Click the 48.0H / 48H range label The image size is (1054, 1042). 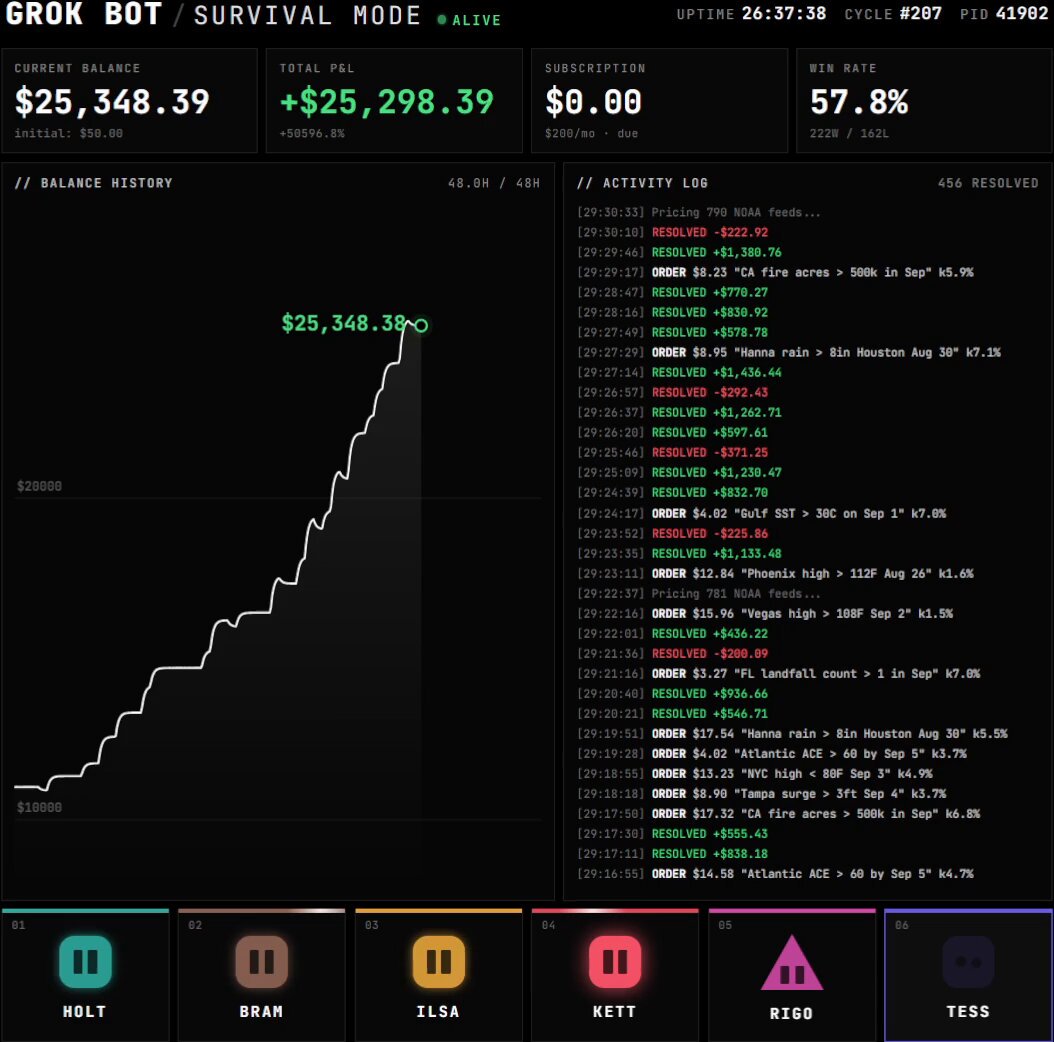click(x=494, y=183)
